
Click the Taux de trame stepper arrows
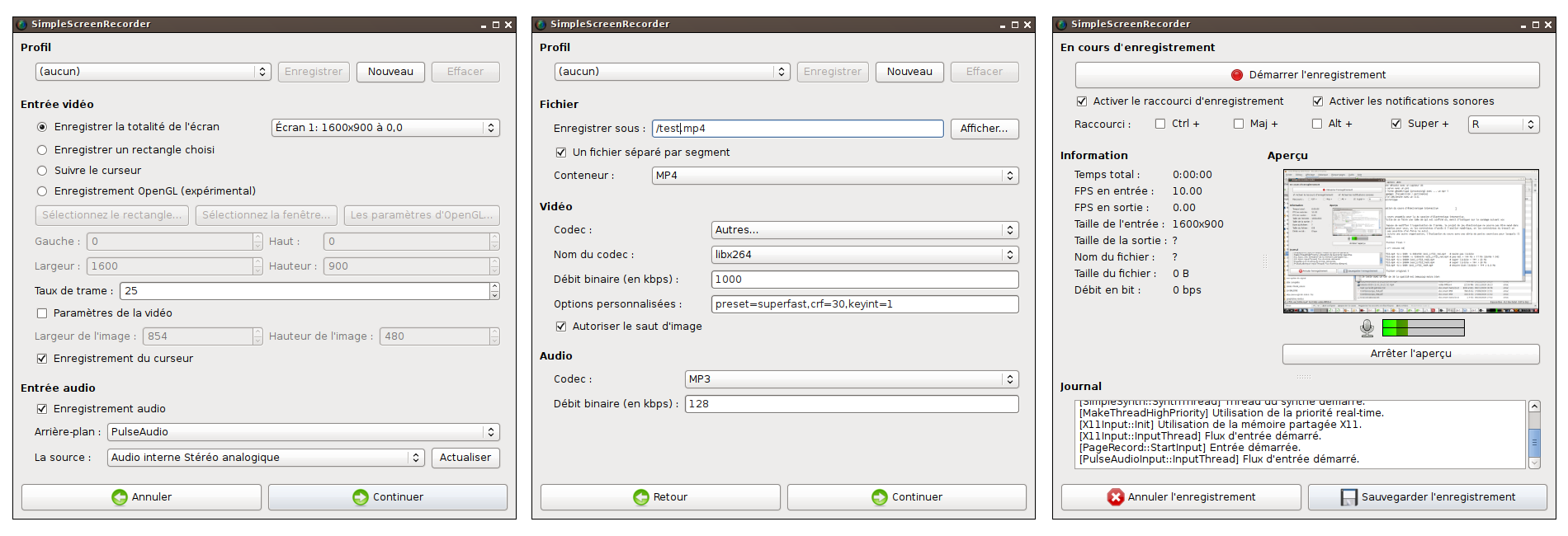tap(494, 291)
